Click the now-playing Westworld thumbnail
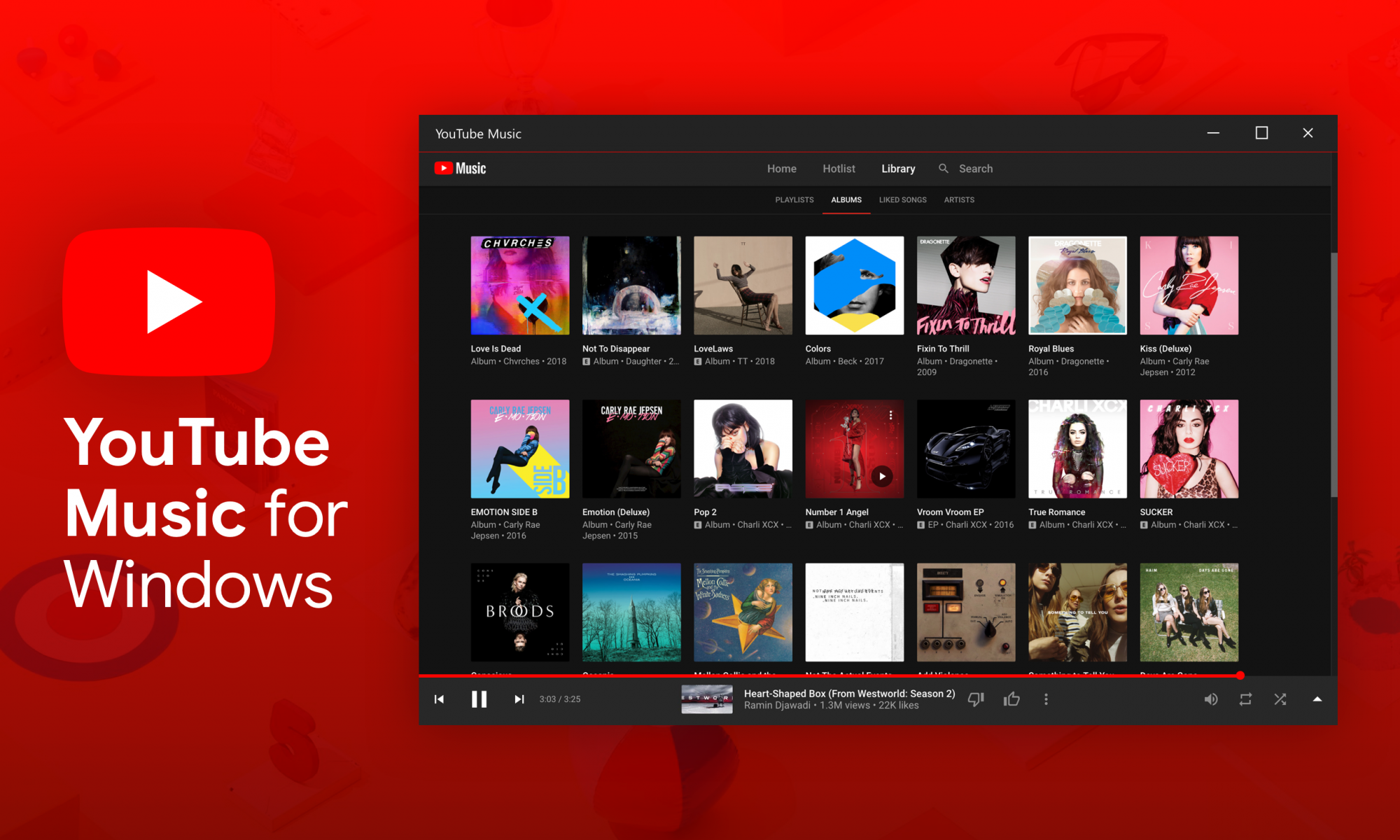 coord(707,699)
